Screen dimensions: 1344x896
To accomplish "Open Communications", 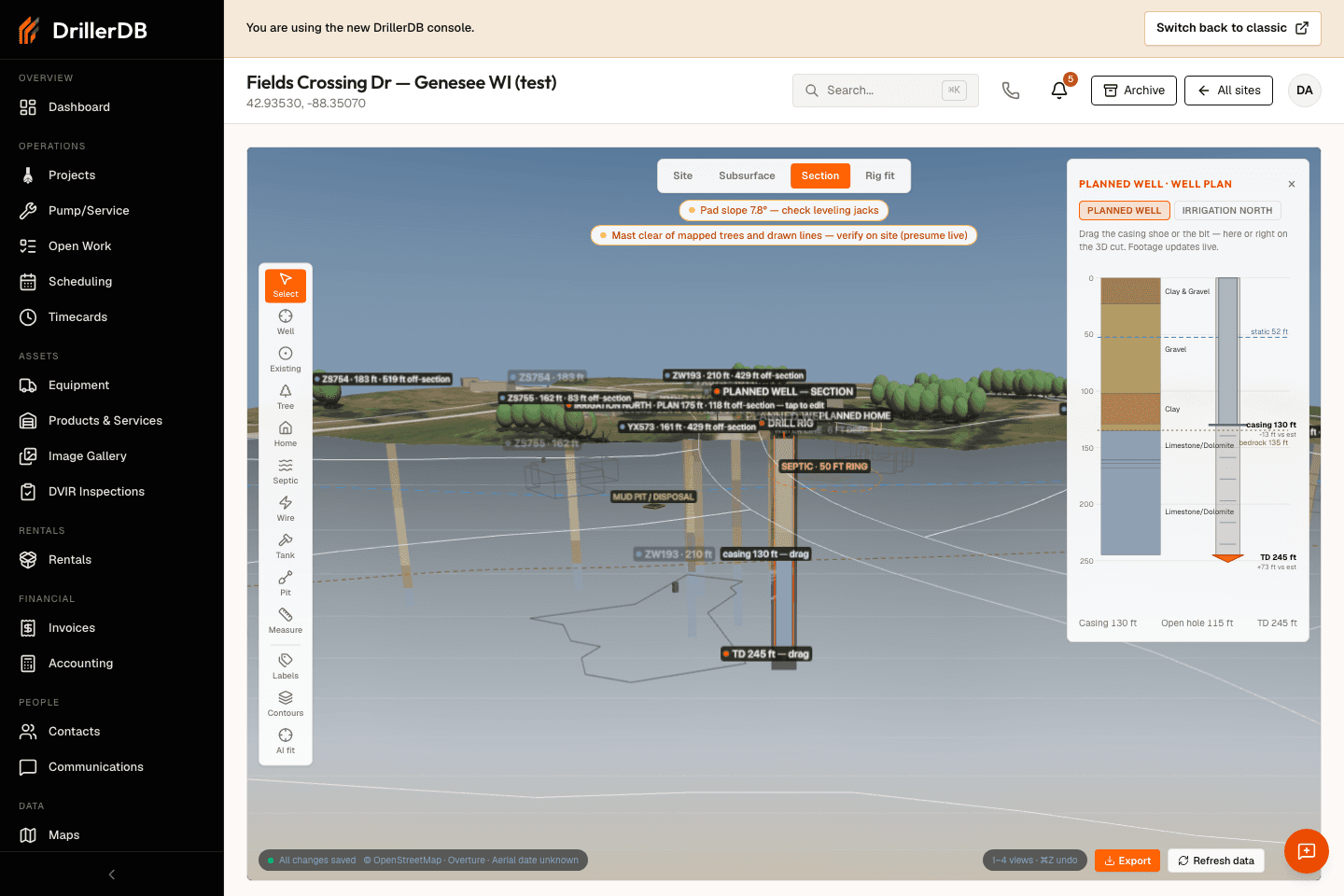I will 112,767.
